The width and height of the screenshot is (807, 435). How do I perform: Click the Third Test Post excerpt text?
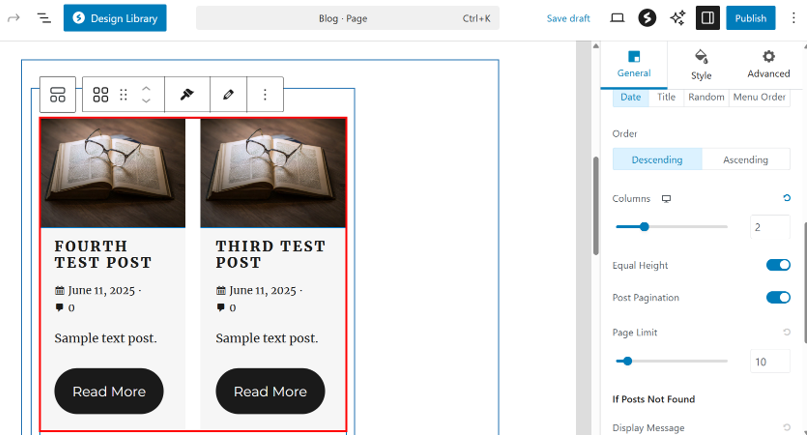pos(267,338)
